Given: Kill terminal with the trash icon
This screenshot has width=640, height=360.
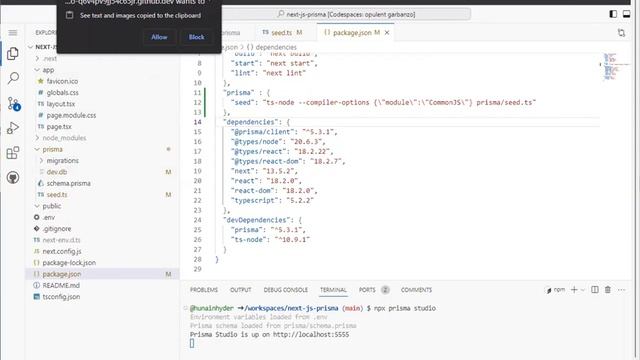Looking at the screenshot, I should pos(608,290).
